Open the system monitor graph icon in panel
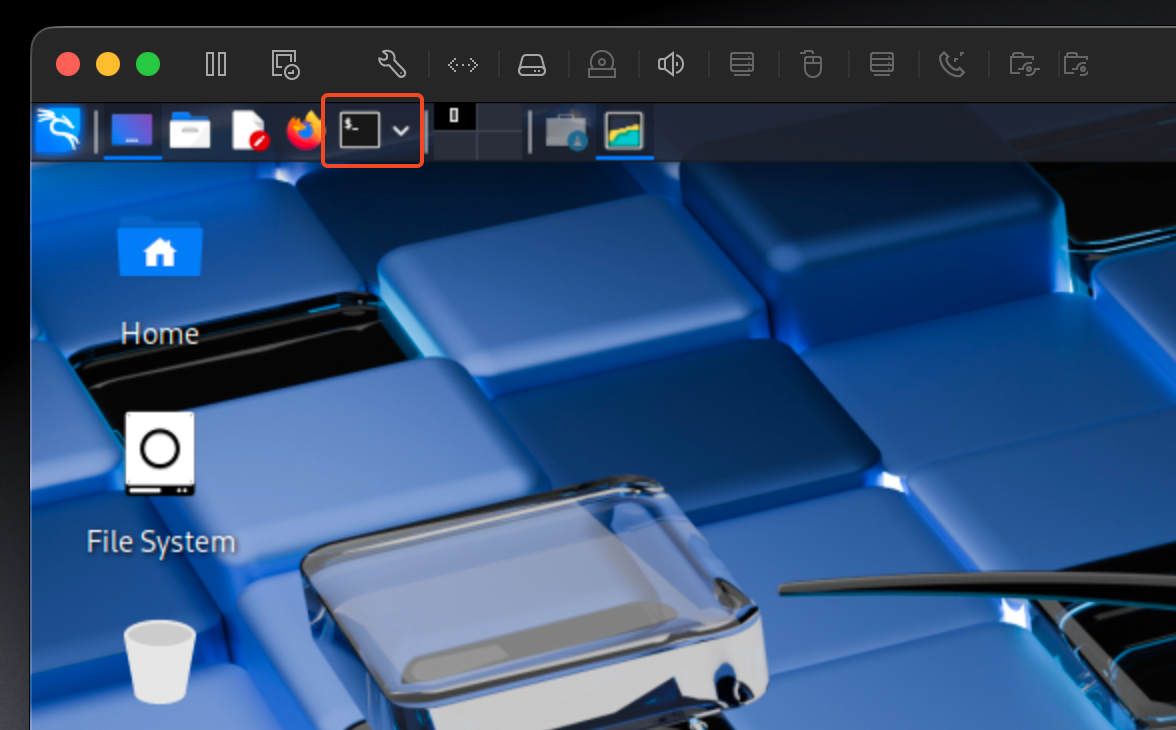1176x730 pixels. (x=624, y=131)
